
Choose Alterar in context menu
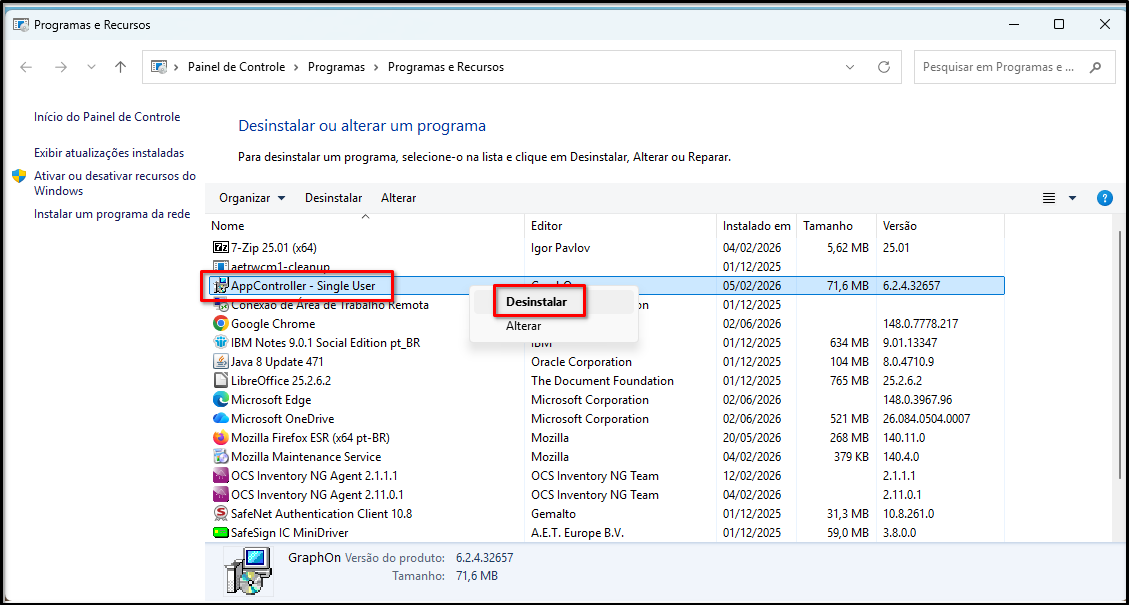coord(523,326)
